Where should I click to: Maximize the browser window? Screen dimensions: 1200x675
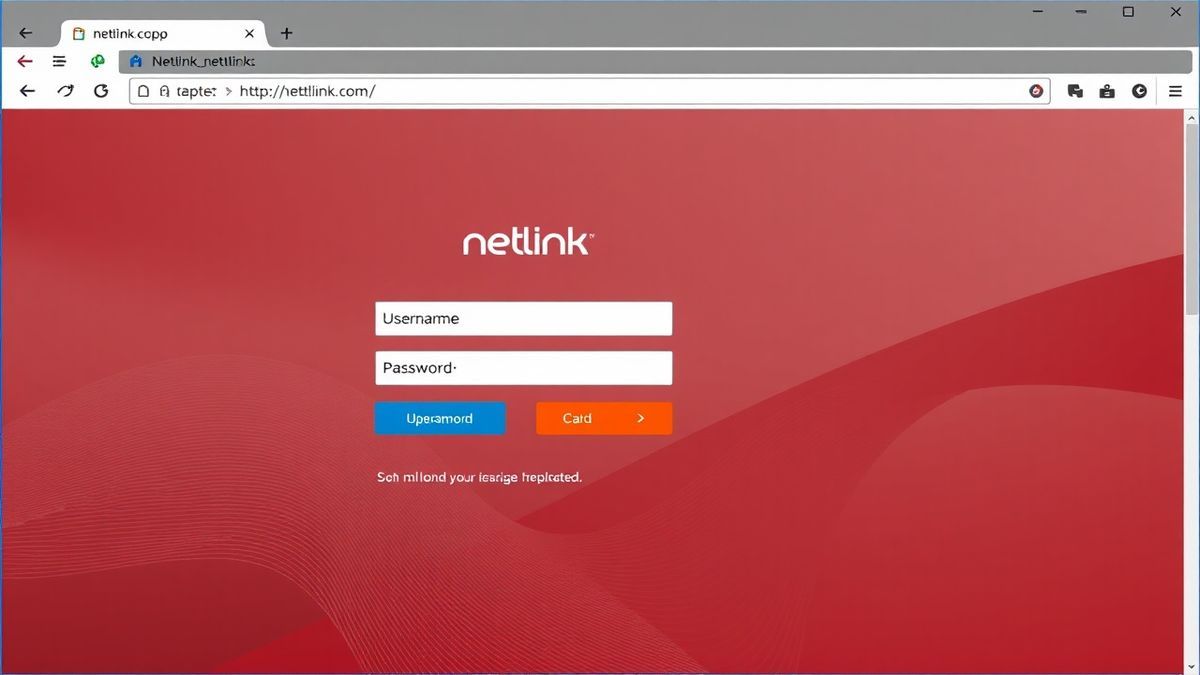1128,12
